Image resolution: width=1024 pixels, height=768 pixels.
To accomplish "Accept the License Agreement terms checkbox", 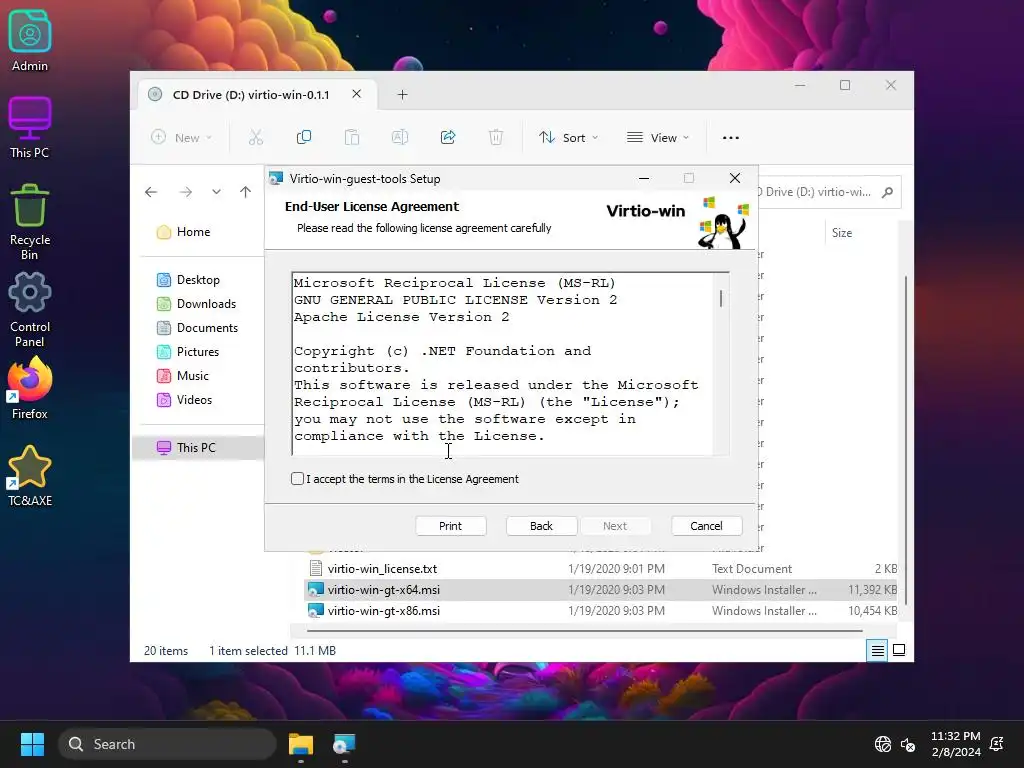I will 297,479.
